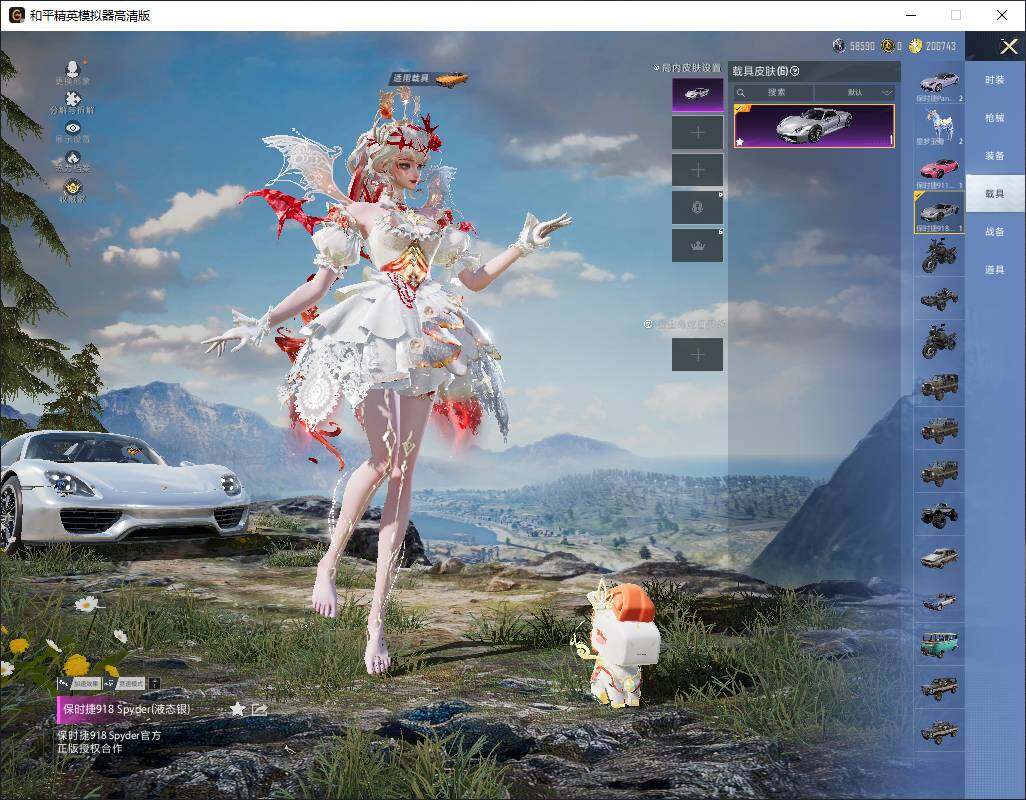Toggle favorite star on skin card
The width and height of the screenshot is (1026, 800).
coord(739,141)
